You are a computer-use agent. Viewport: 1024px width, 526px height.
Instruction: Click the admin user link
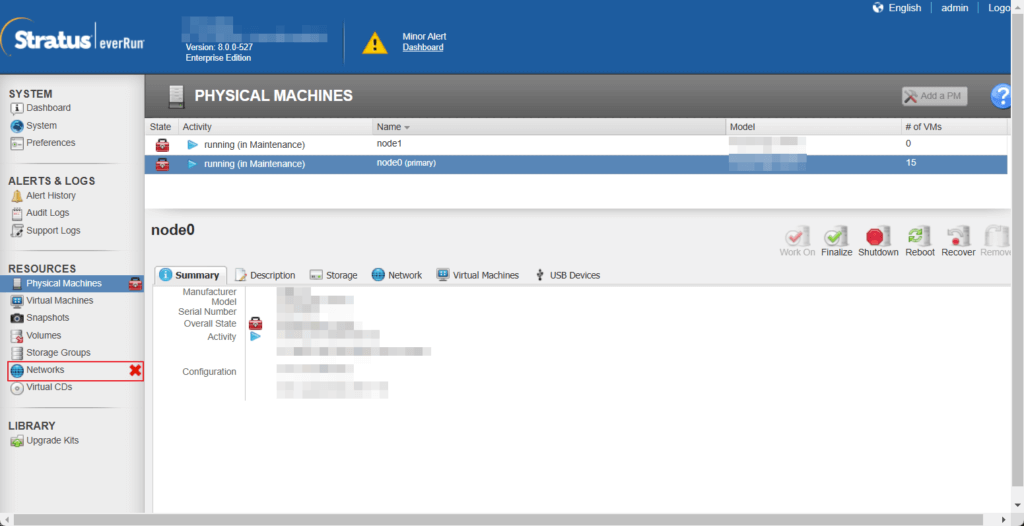(x=954, y=8)
